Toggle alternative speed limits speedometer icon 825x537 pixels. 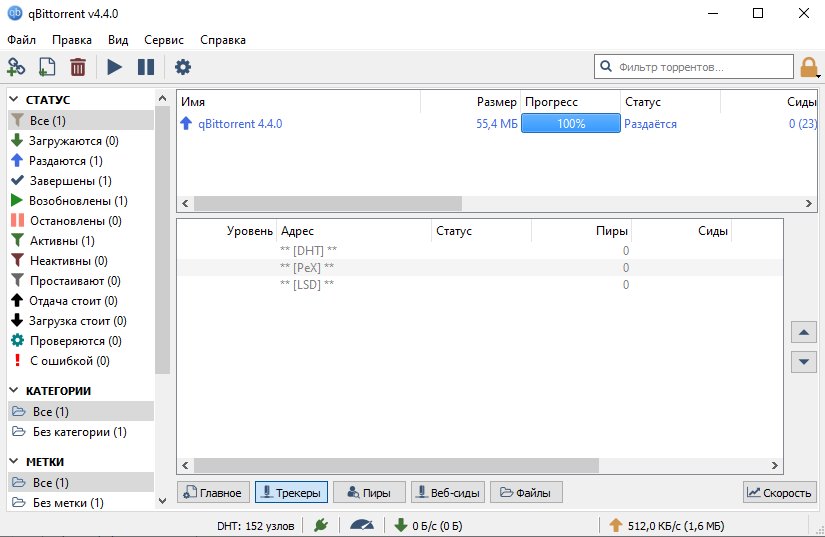pos(360,525)
